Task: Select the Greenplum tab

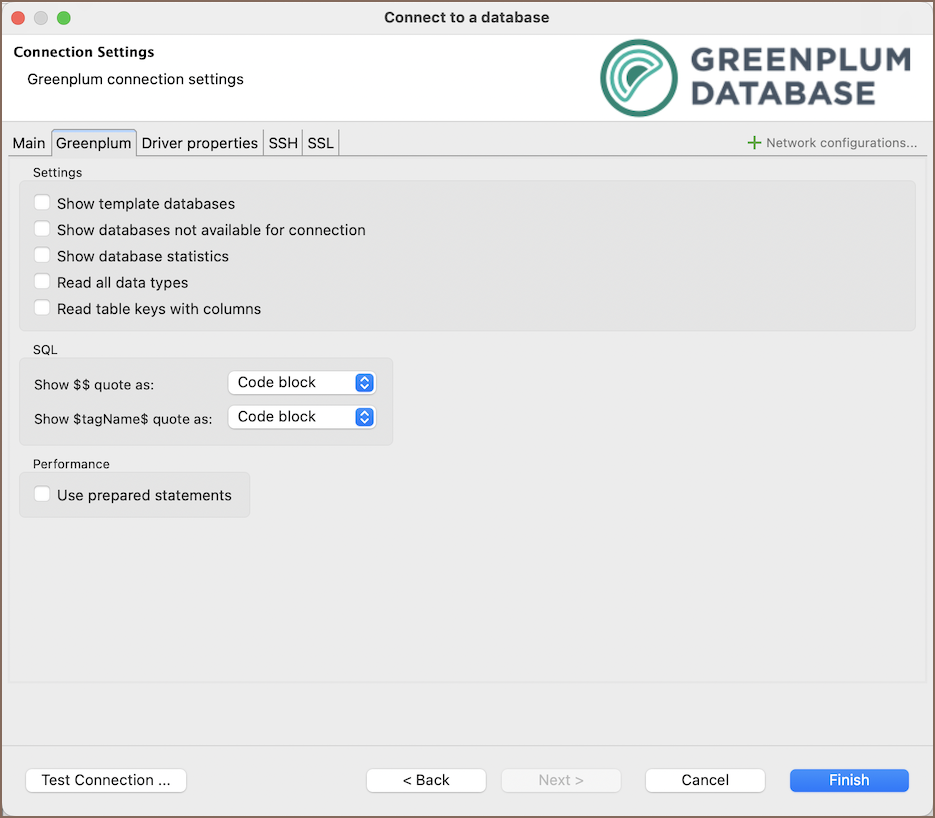Action: tap(94, 143)
